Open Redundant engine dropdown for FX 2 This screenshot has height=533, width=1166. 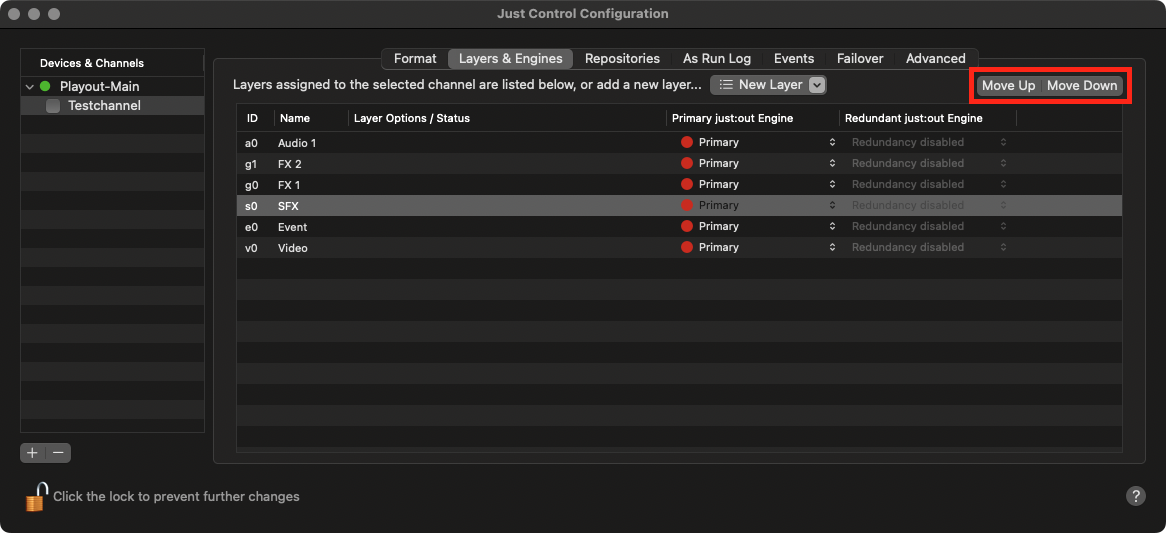1003,163
